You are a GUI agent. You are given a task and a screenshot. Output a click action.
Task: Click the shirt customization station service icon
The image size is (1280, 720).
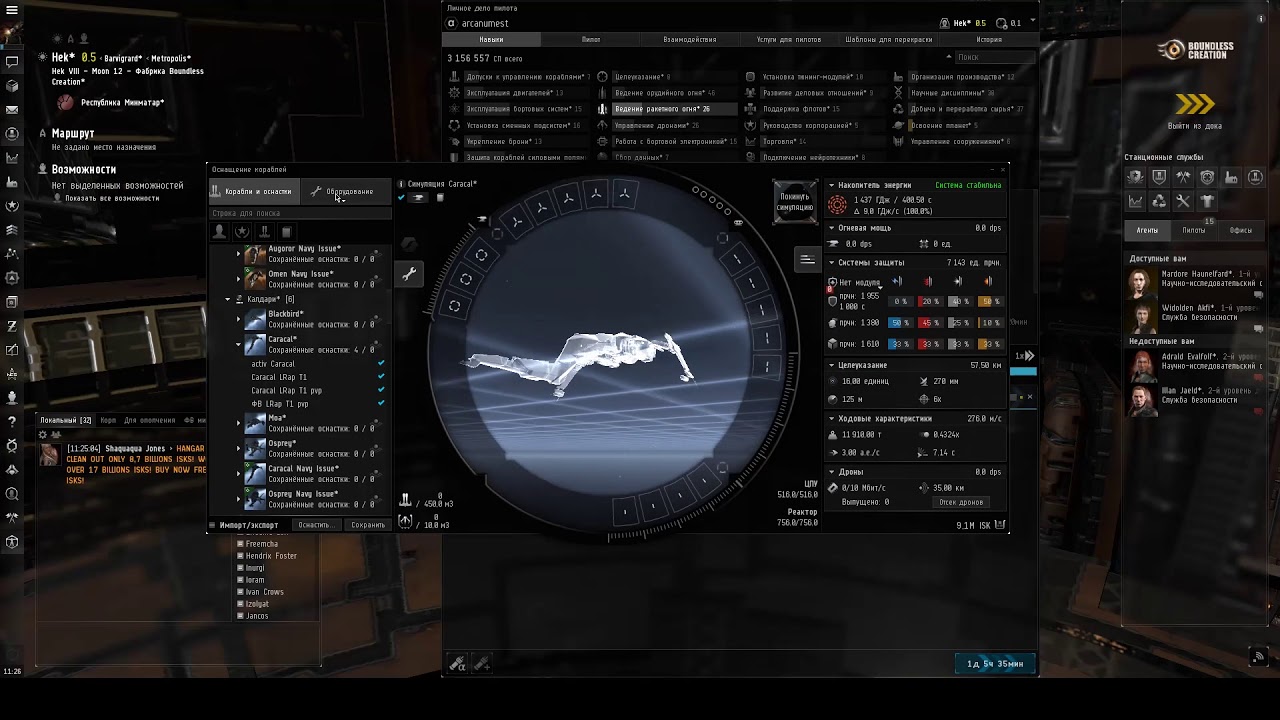tap(1207, 201)
